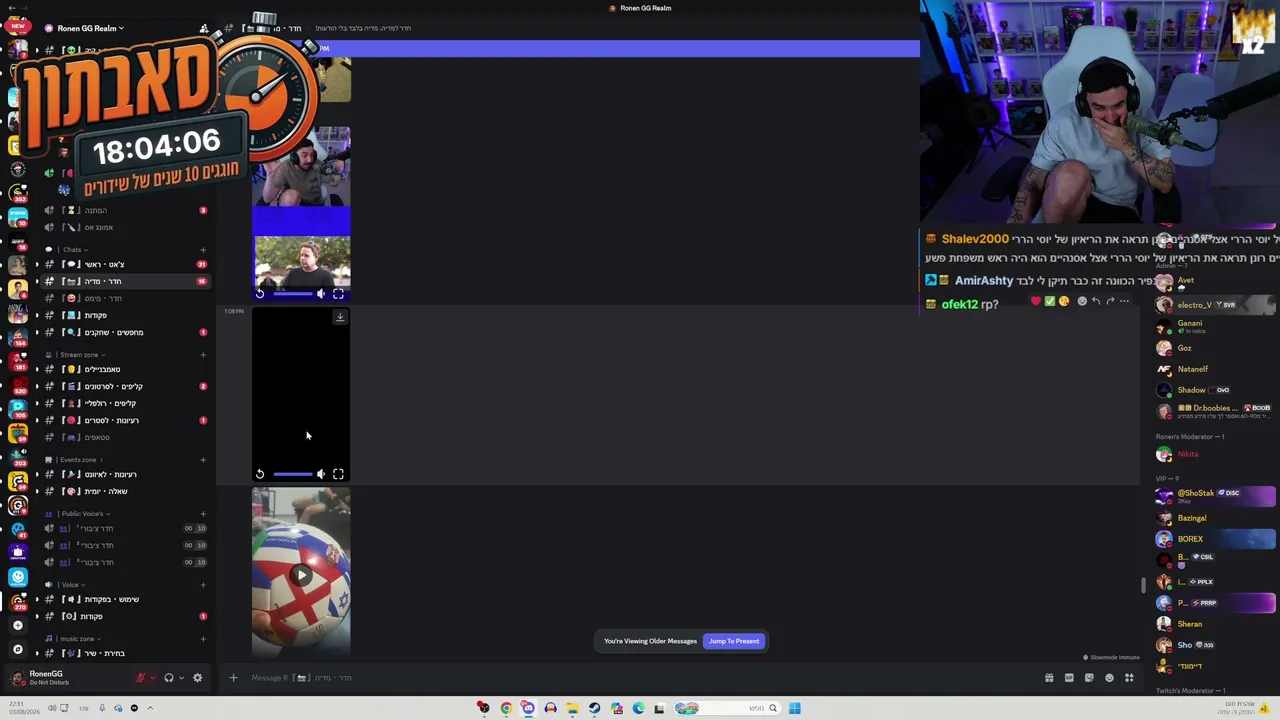1280x720 pixels.
Task: Open the Discover servers compass icon
Action: 17,649
